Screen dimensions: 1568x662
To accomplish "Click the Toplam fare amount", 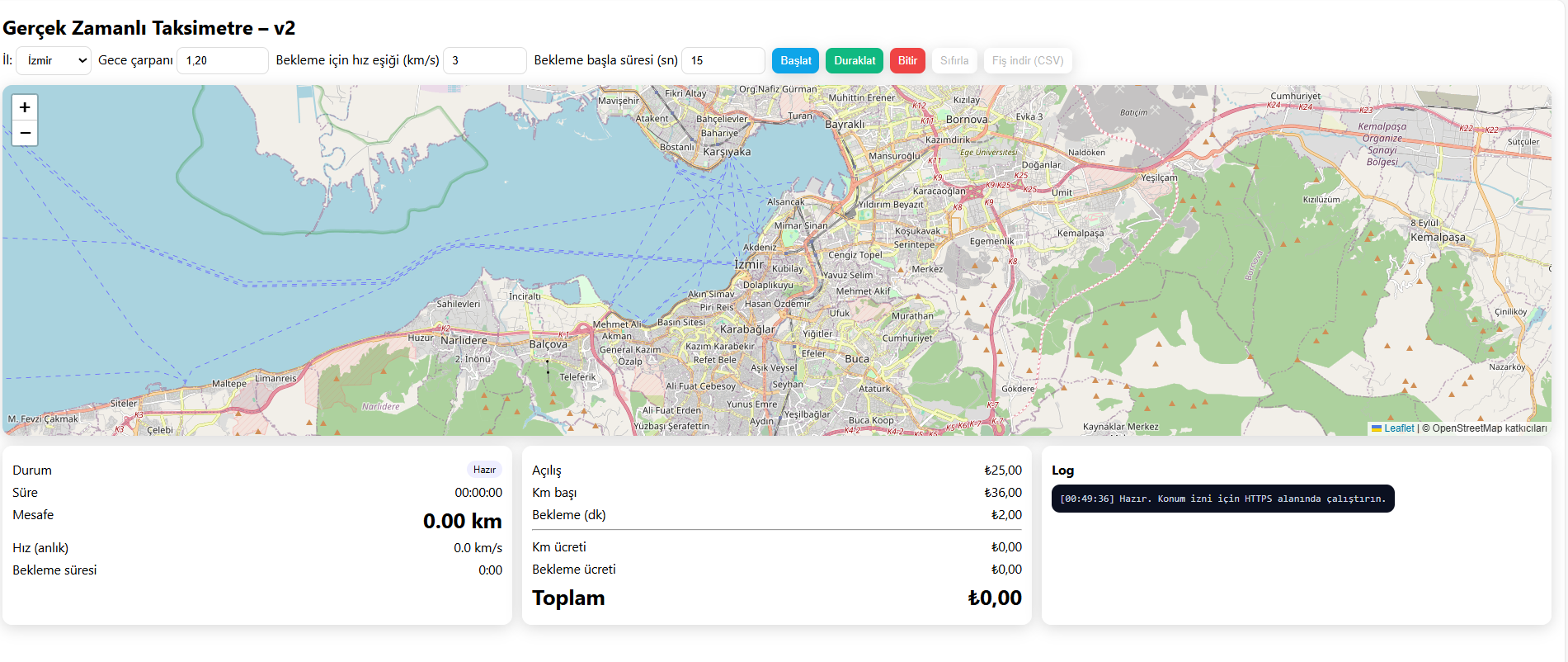I will point(994,598).
